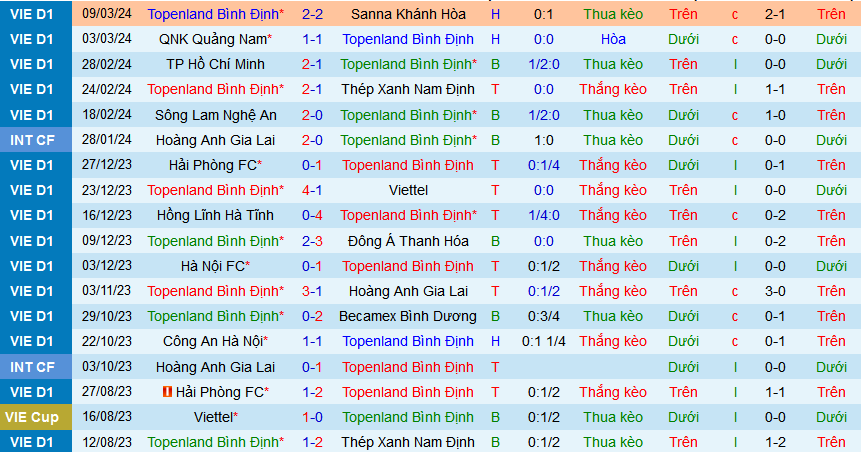861x452 pixels.
Task: Open the Becamex Bình Dương team link
Action: [408, 316]
